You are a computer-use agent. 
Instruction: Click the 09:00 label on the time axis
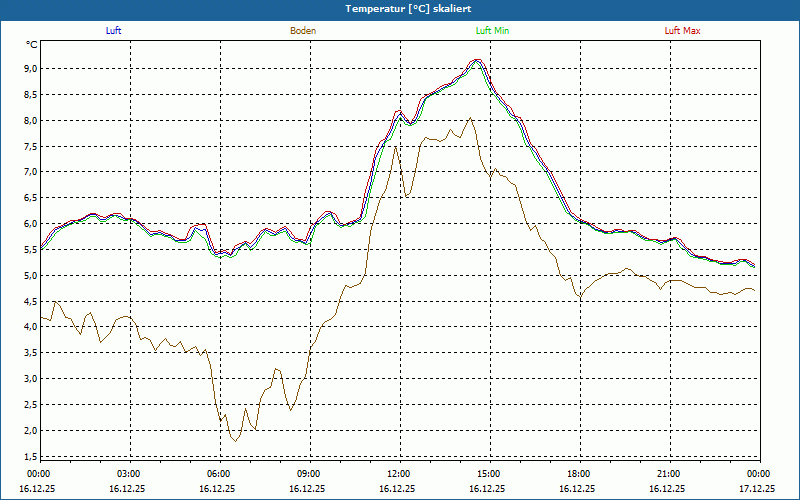click(309, 474)
